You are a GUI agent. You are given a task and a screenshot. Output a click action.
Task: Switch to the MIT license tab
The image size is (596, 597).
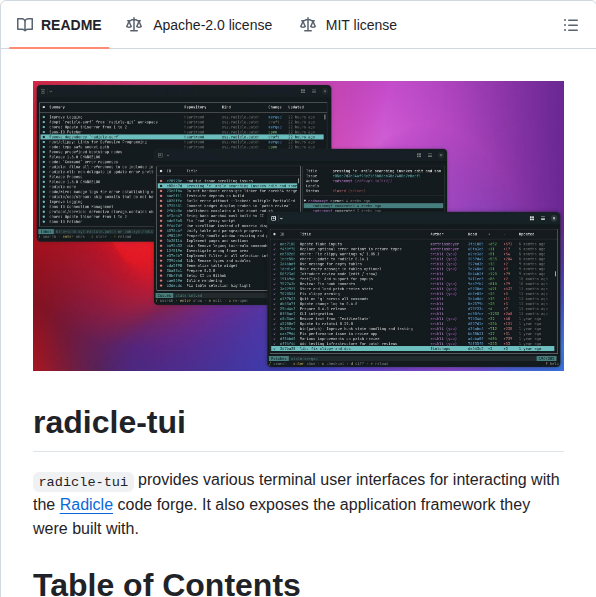tap(348, 25)
